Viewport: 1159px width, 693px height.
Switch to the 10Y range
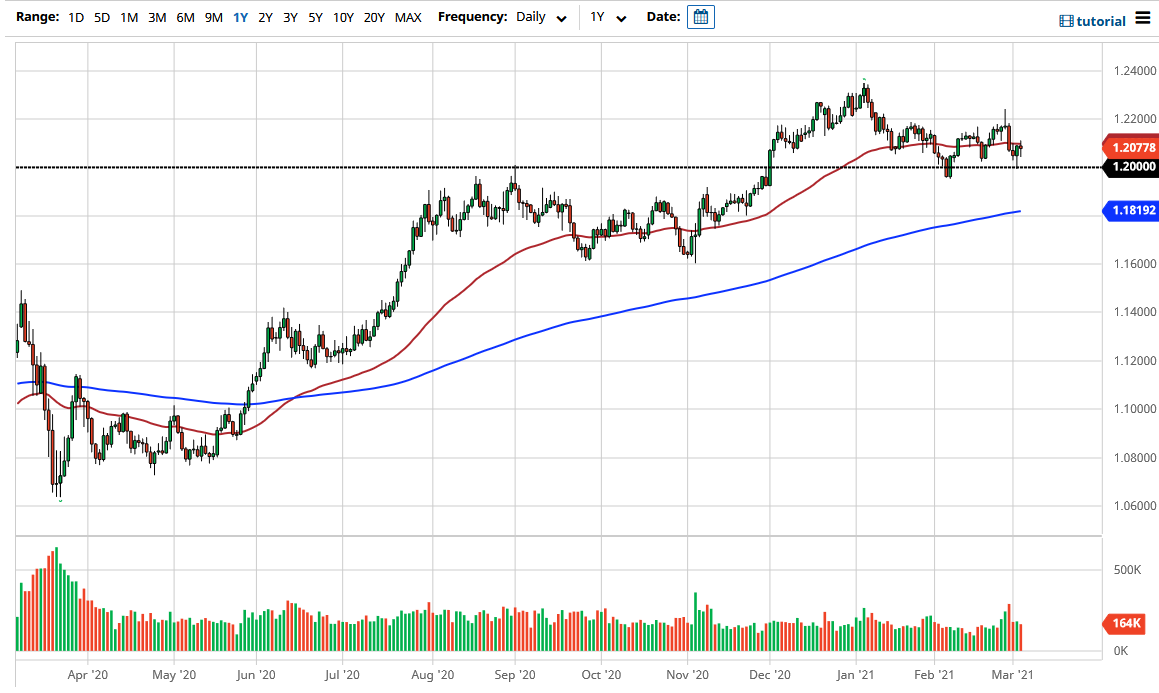[343, 17]
